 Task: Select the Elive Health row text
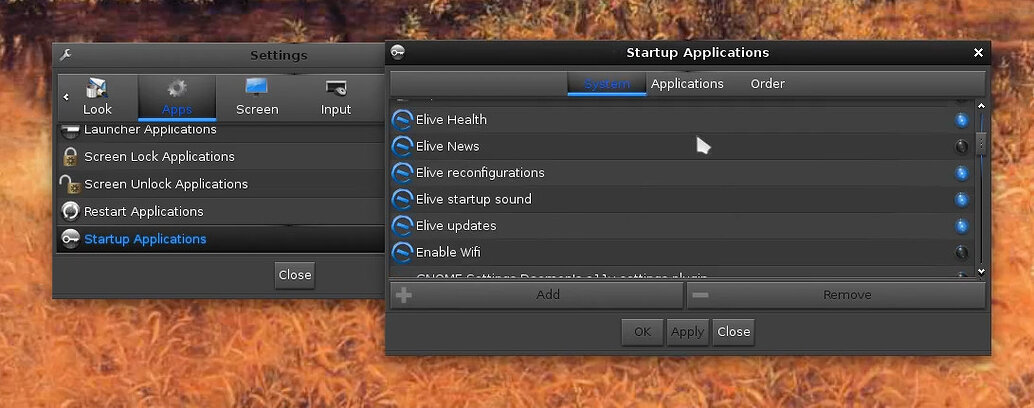(451, 120)
